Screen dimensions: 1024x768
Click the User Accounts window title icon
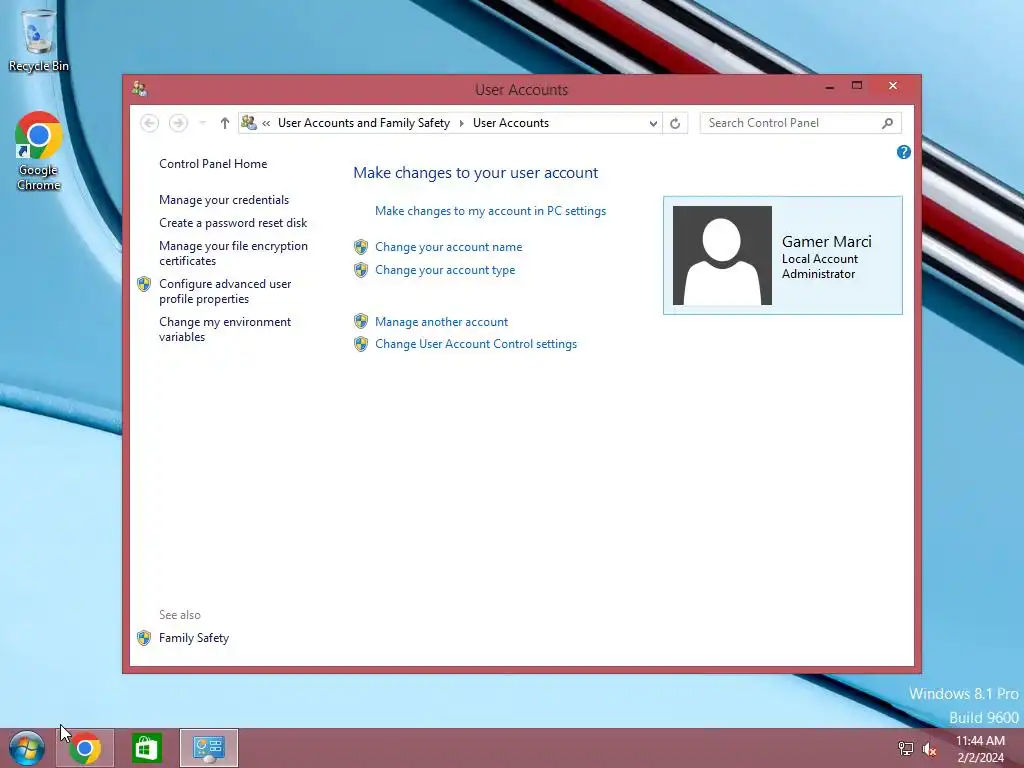139,89
